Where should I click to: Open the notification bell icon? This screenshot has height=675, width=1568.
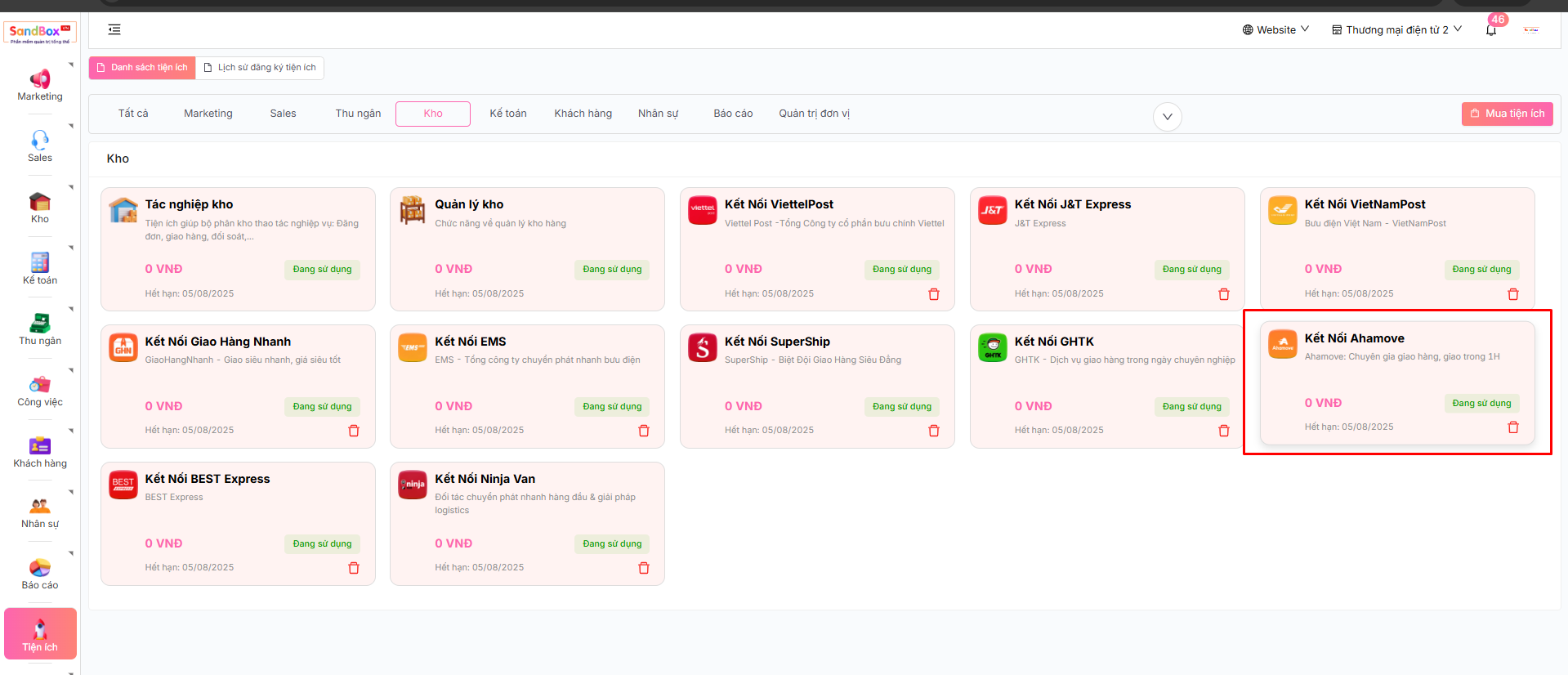point(1491,30)
